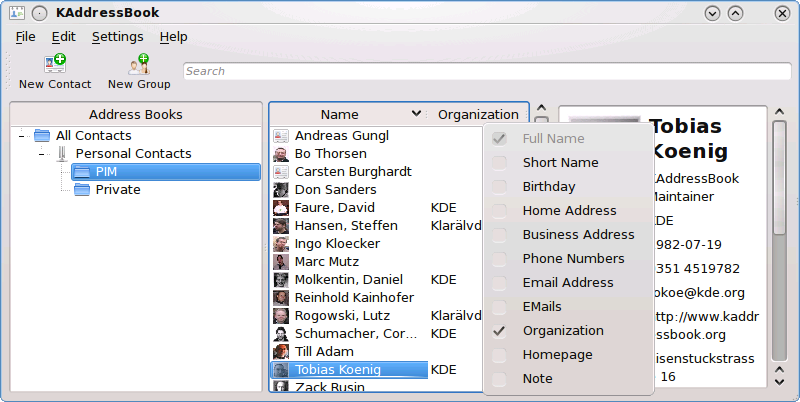This screenshot has width=800, height=402.
Task: Open the tokoe@kde.org email link
Action: (x=700, y=293)
